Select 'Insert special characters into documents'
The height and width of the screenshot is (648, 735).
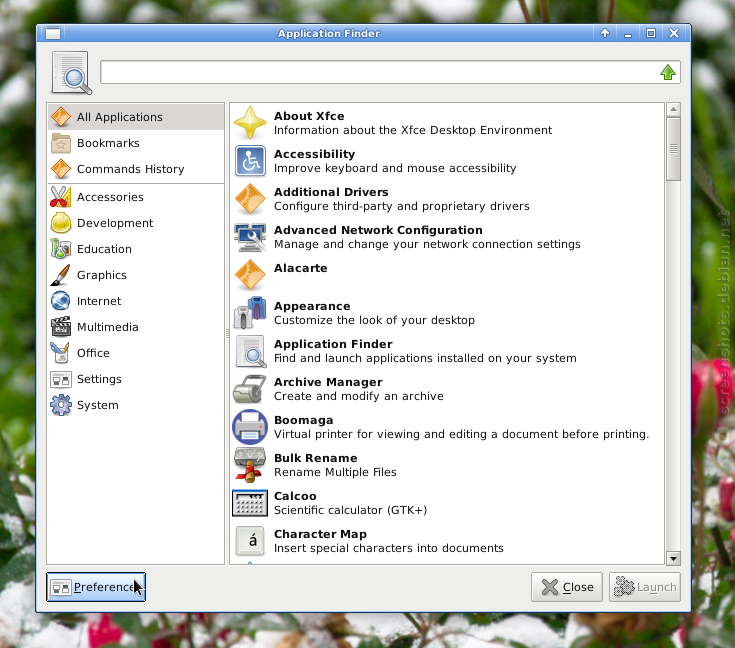point(389,548)
